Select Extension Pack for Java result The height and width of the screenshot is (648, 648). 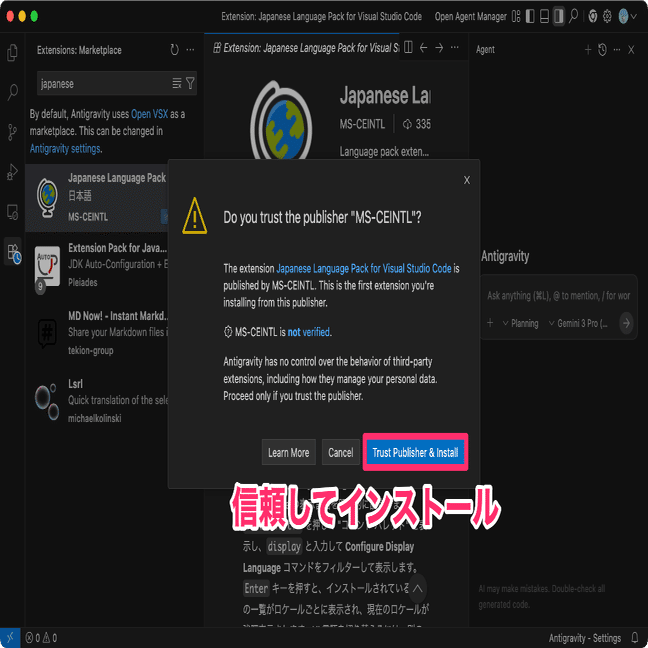pyautogui.click(x=97, y=265)
